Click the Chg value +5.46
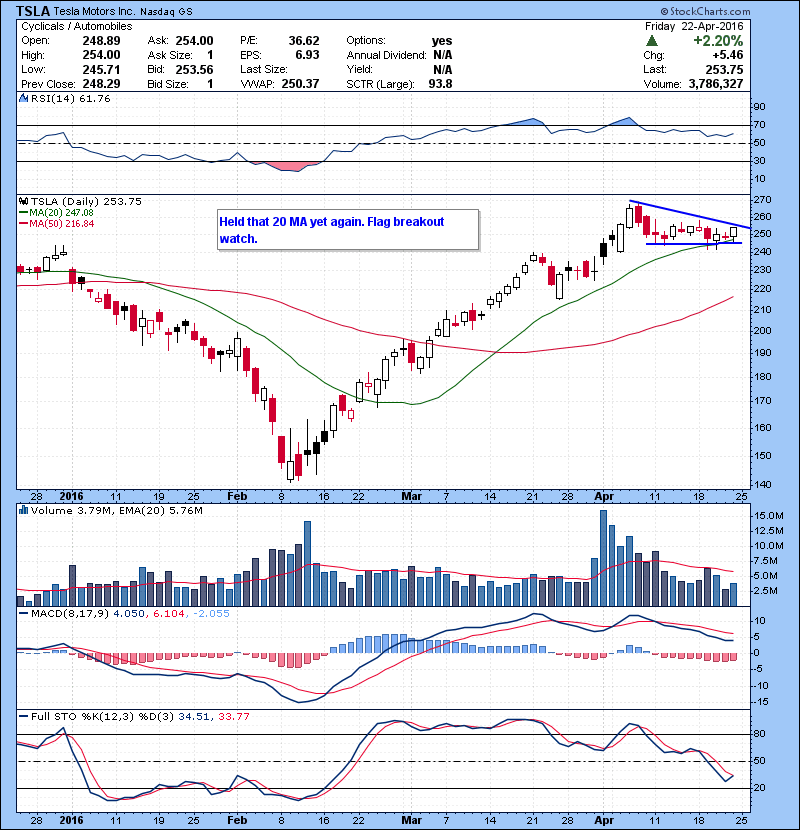The width and height of the screenshot is (800, 830). tap(727, 55)
